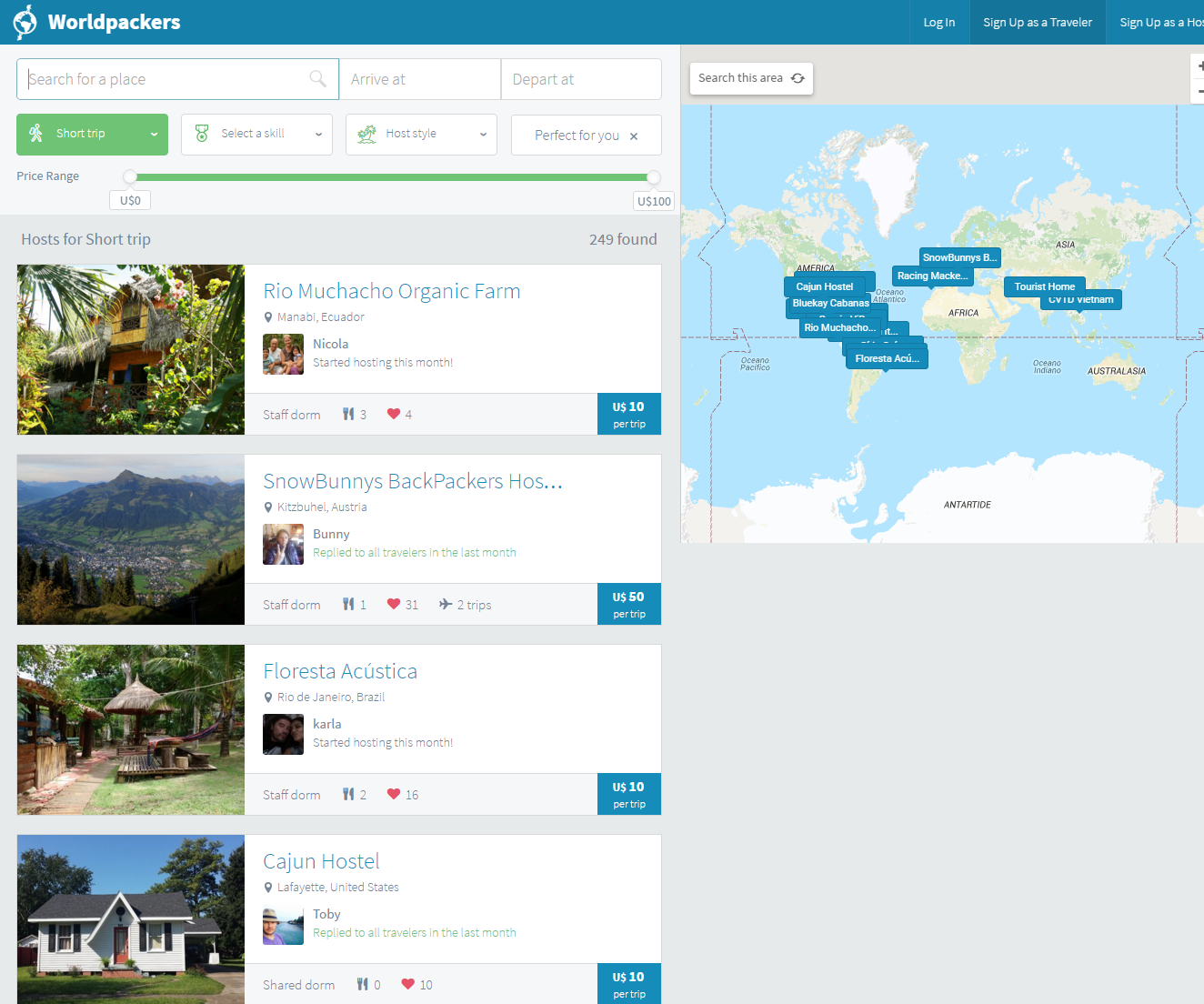Viewport: 1204px width, 1004px height.
Task: Click the Tourist Home map marker
Action: 1045,286
